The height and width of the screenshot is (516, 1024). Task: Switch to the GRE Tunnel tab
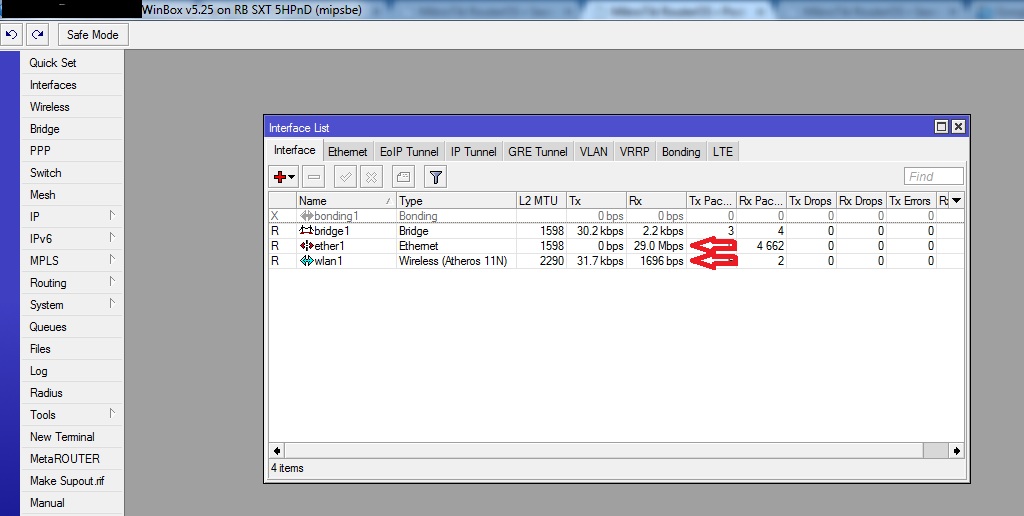click(x=538, y=152)
